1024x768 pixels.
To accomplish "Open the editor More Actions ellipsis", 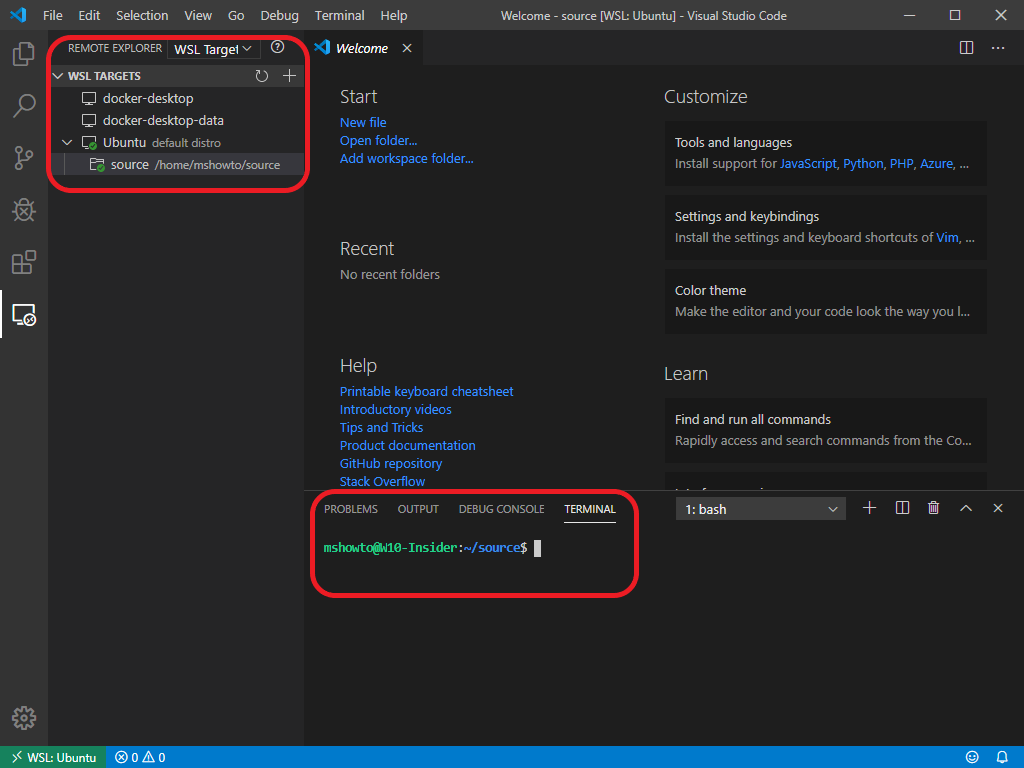I will [998, 48].
